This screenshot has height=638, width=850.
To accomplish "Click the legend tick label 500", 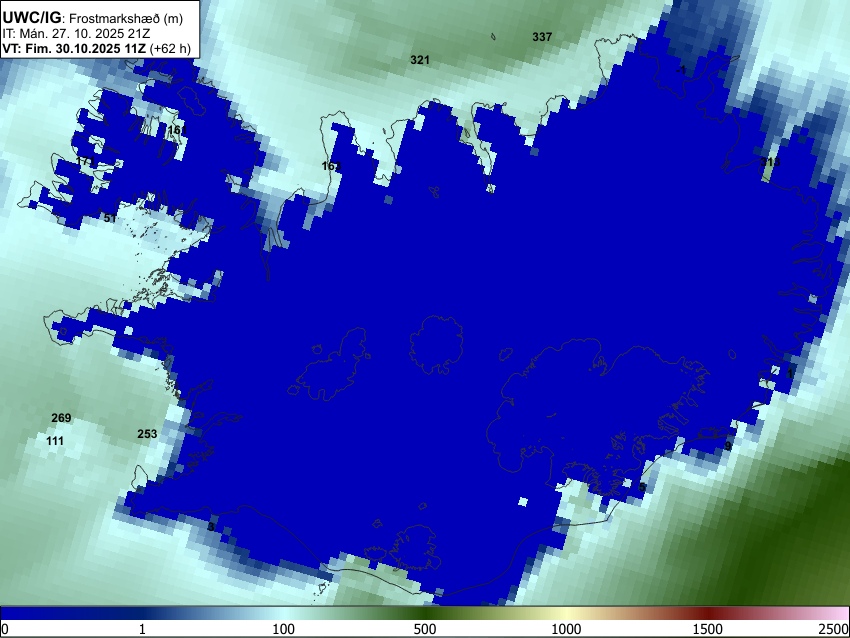I will [424, 629].
